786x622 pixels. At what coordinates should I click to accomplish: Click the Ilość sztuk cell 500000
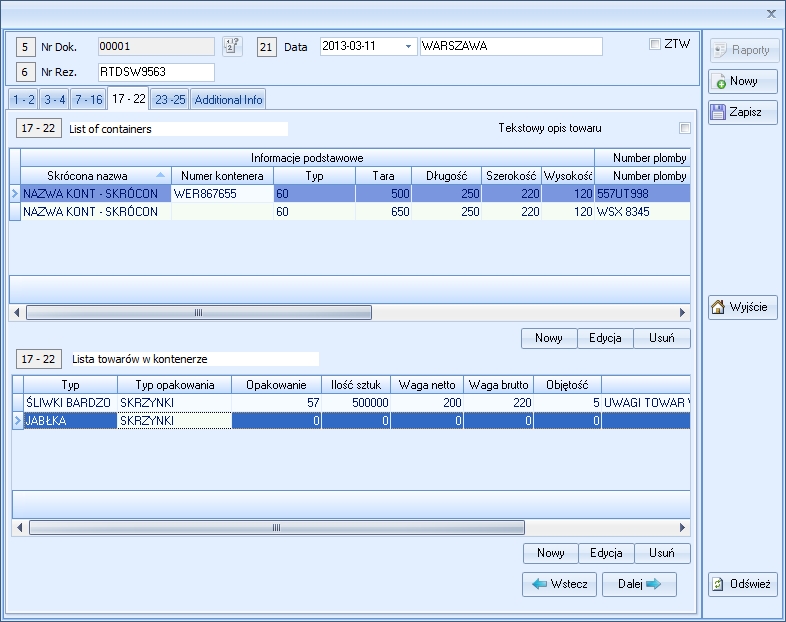click(x=356, y=402)
